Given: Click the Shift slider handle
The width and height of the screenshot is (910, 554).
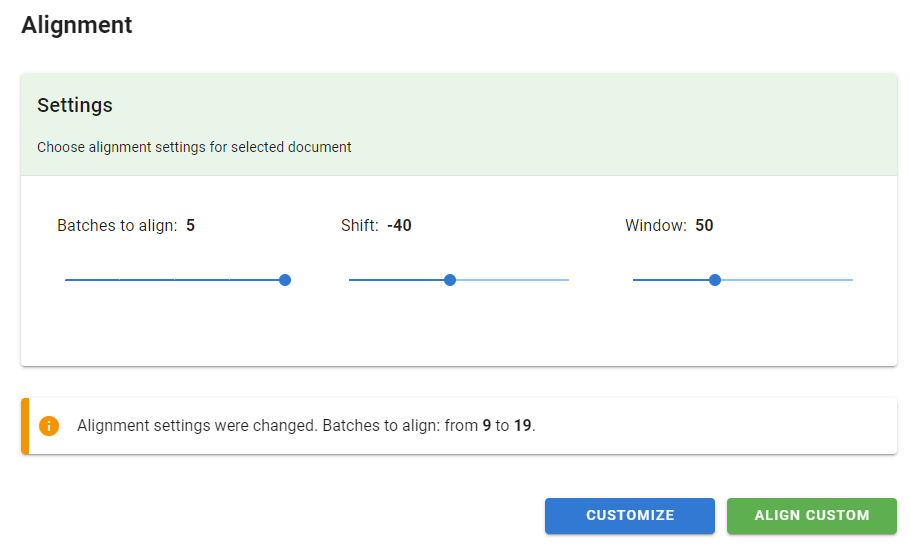Looking at the screenshot, I should (x=450, y=280).
